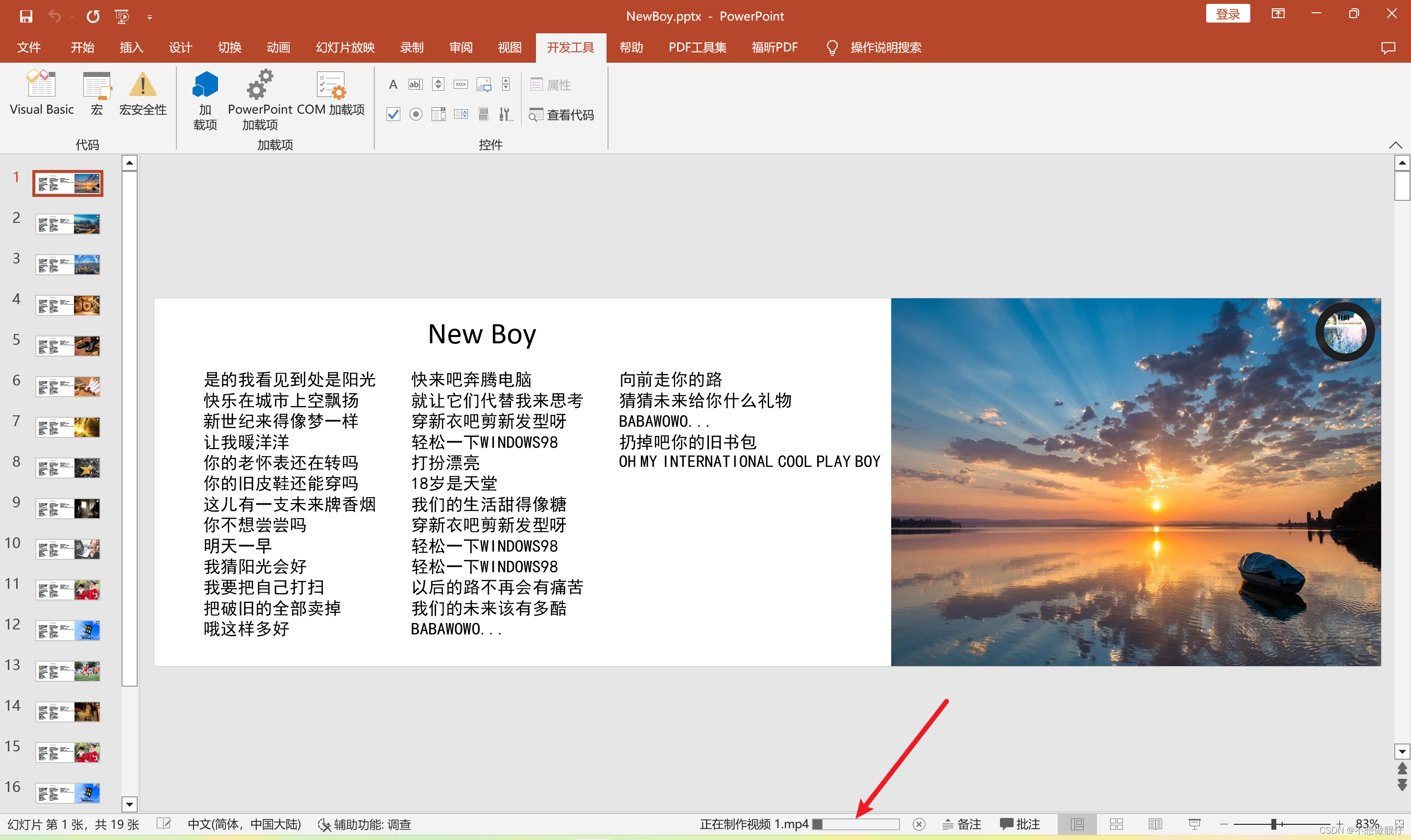Click View Code (查看代码) button
Viewport: 1411px width, 840px height.
click(x=561, y=115)
